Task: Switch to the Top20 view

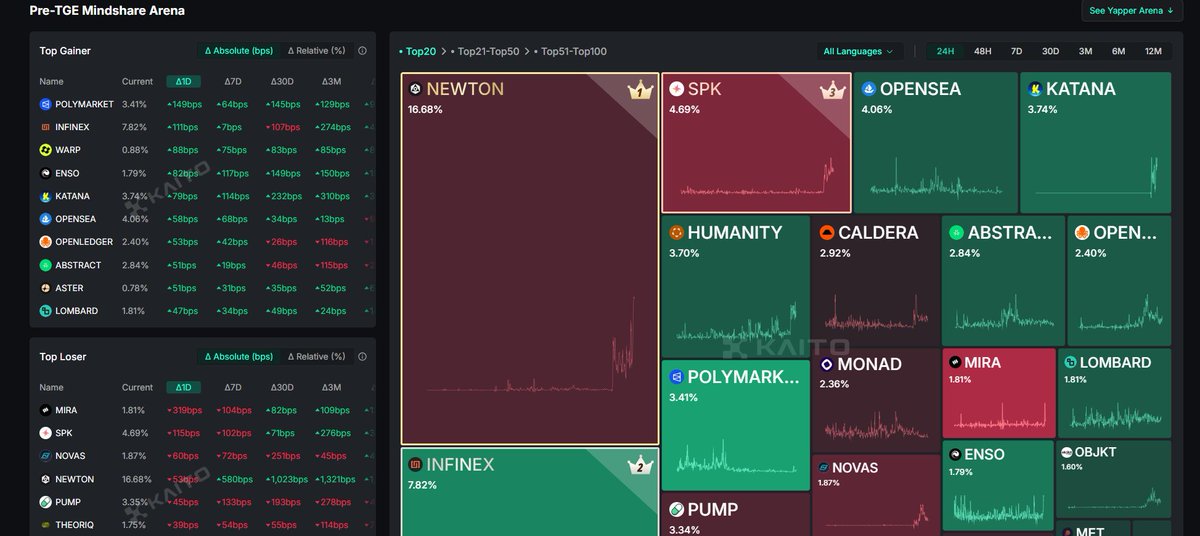Action: click(x=419, y=51)
